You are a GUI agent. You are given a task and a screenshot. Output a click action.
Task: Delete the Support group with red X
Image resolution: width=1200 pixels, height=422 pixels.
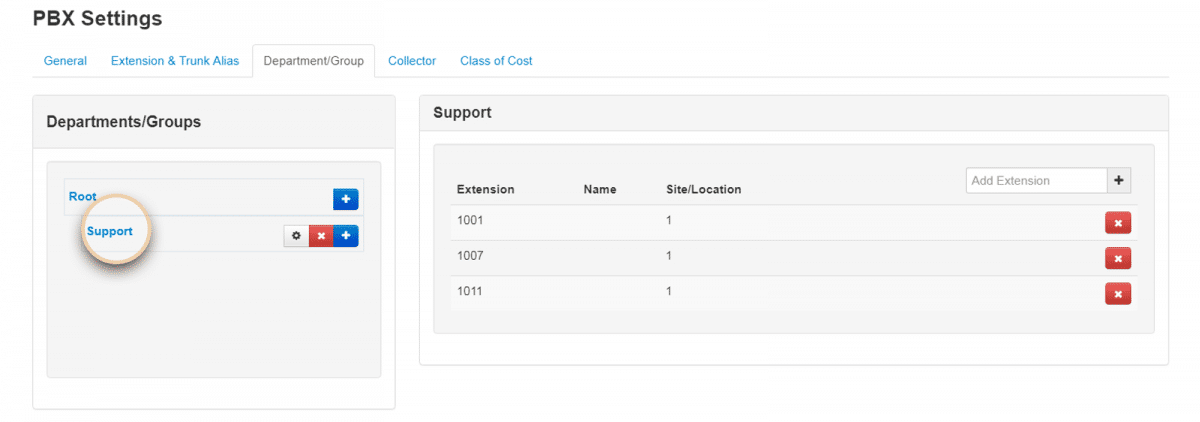point(320,236)
